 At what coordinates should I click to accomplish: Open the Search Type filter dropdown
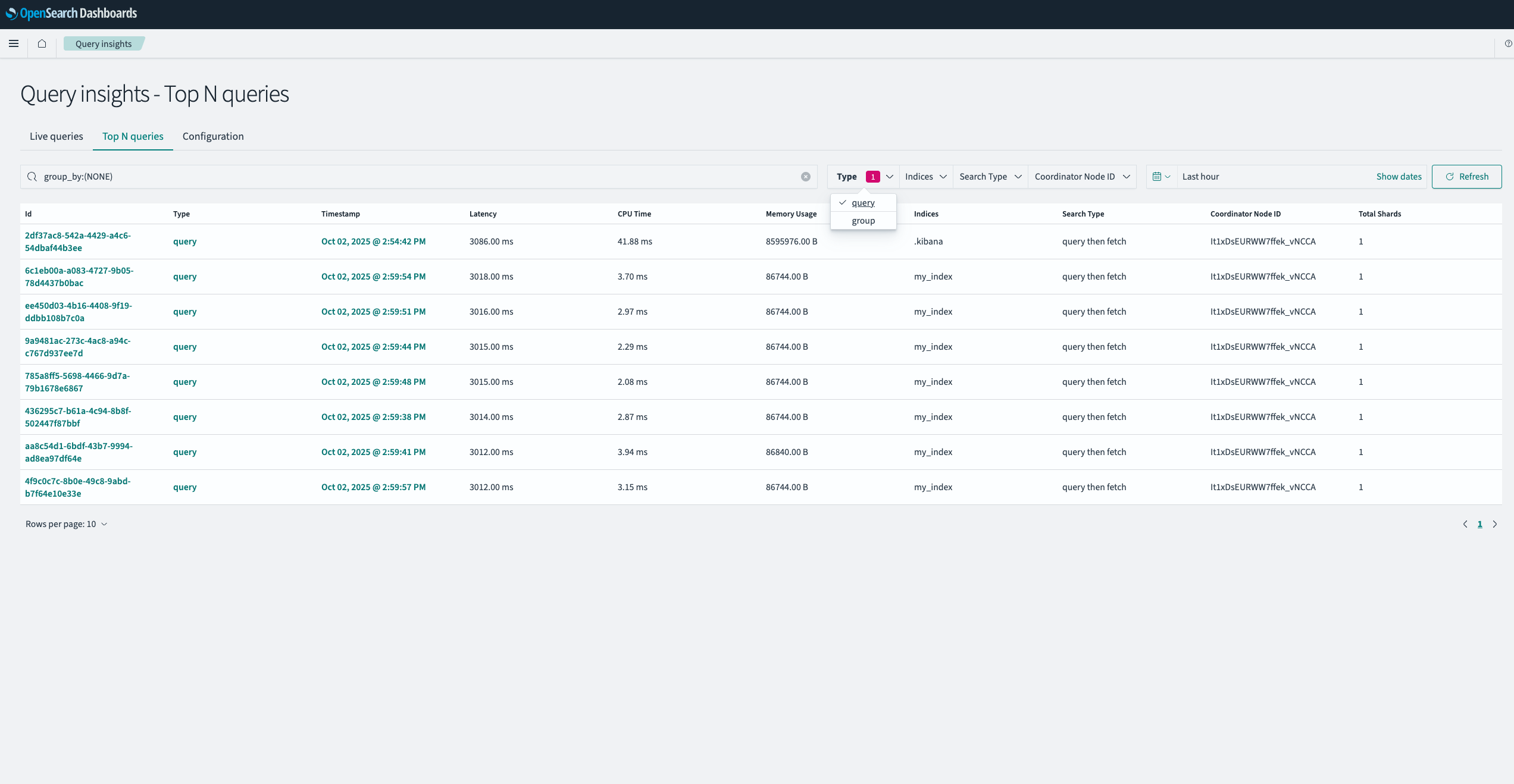pos(990,177)
